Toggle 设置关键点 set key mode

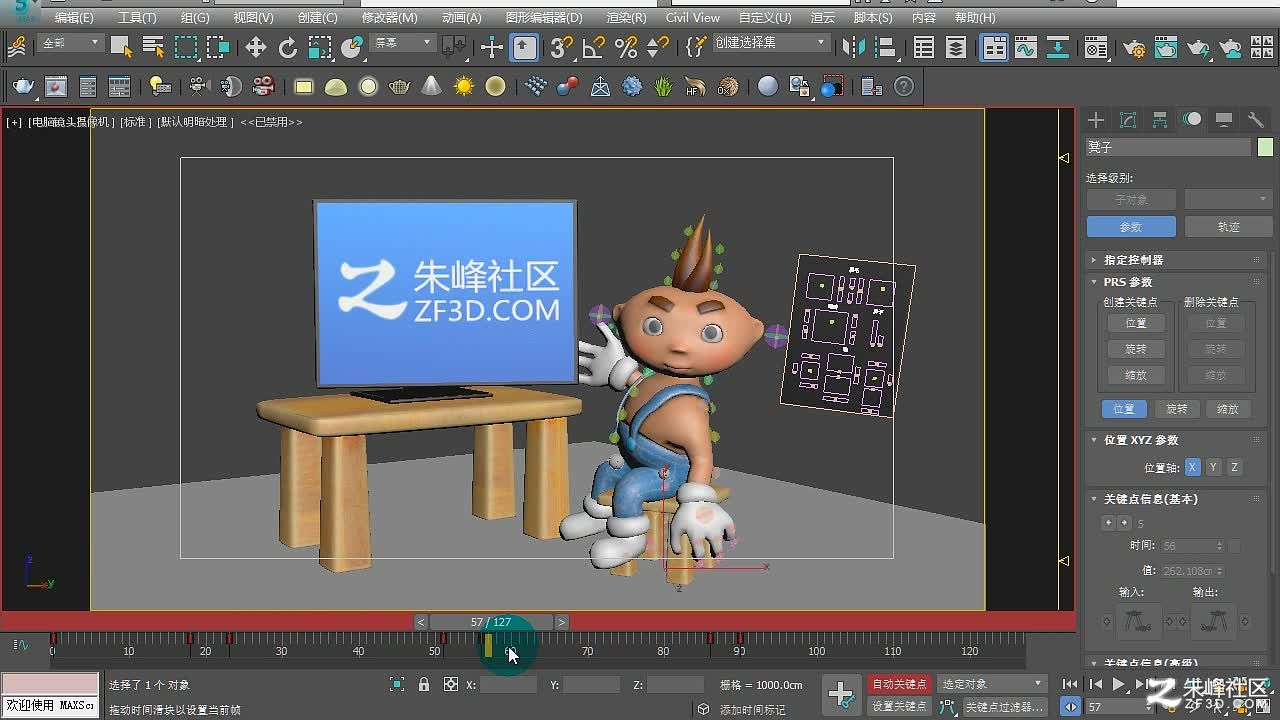899,706
